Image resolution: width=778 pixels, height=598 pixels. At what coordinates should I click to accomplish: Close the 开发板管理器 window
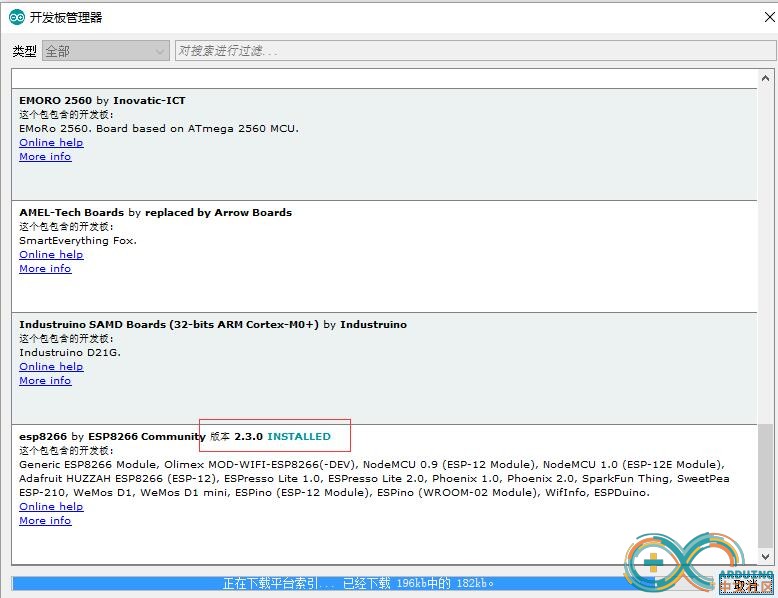click(x=770, y=17)
